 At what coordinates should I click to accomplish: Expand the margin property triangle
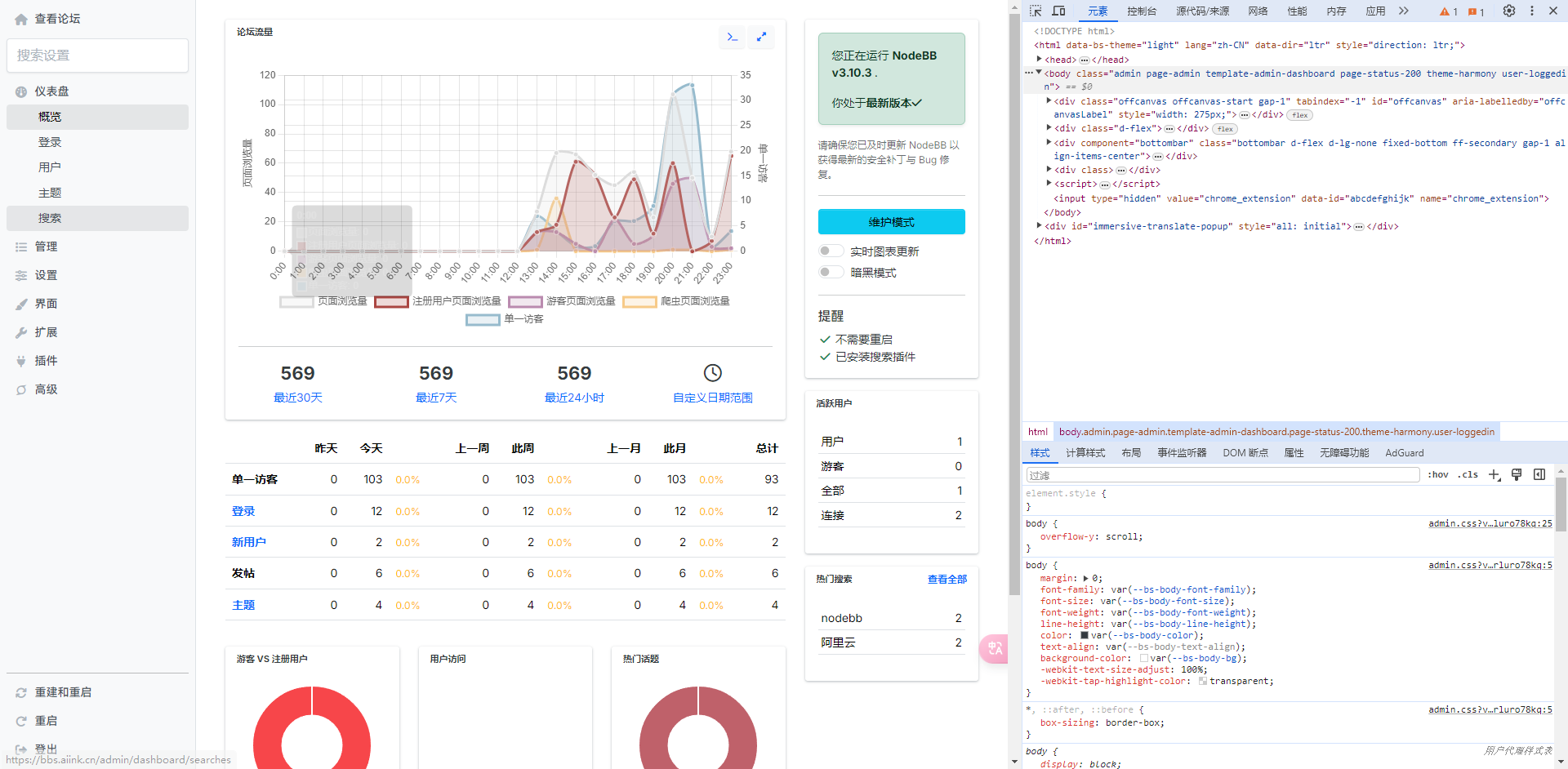click(1086, 578)
